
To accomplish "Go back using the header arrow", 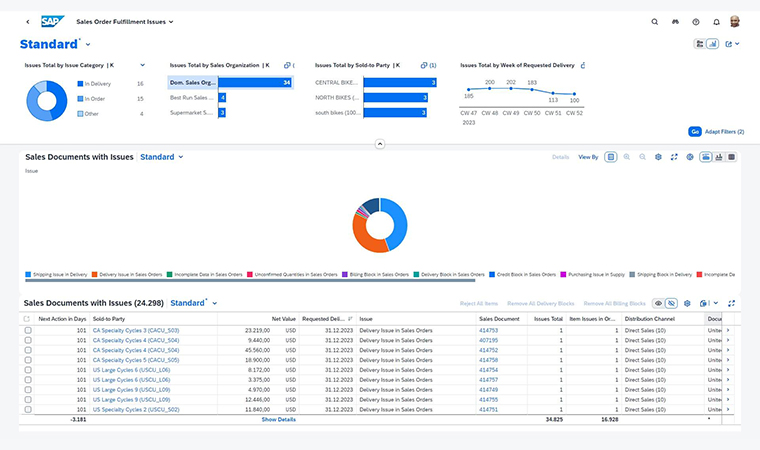I will point(27,21).
